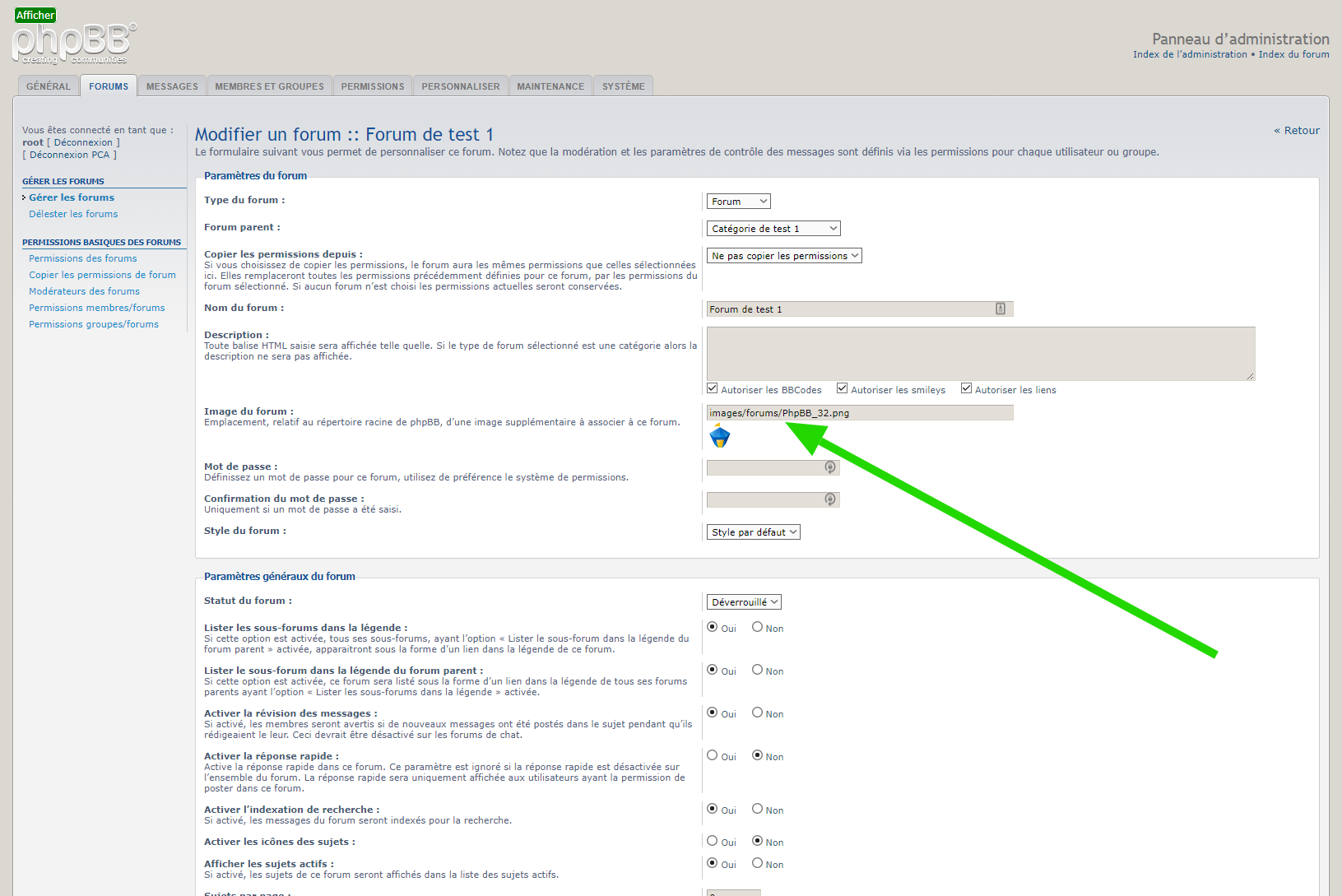Open the Membres et groupes tab
The image size is (1342, 896).
click(269, 86)
